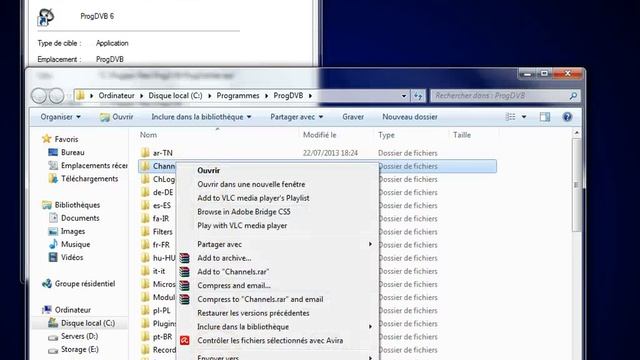Click the Taille column header
The height and width of the screenshot is (360, 640).
[x=462, y=135]
